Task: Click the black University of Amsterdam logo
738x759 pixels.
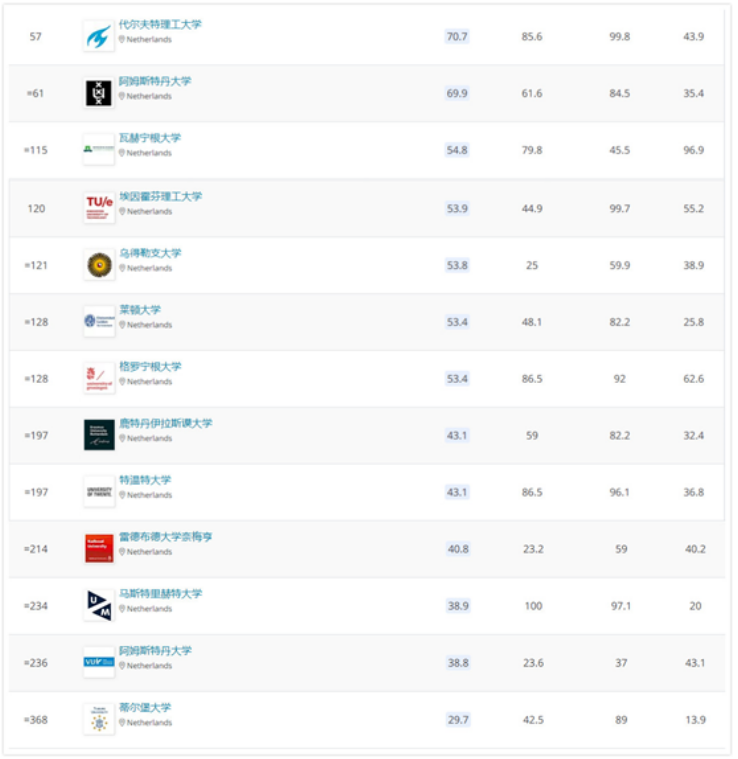Action: (x=98, y=94)
